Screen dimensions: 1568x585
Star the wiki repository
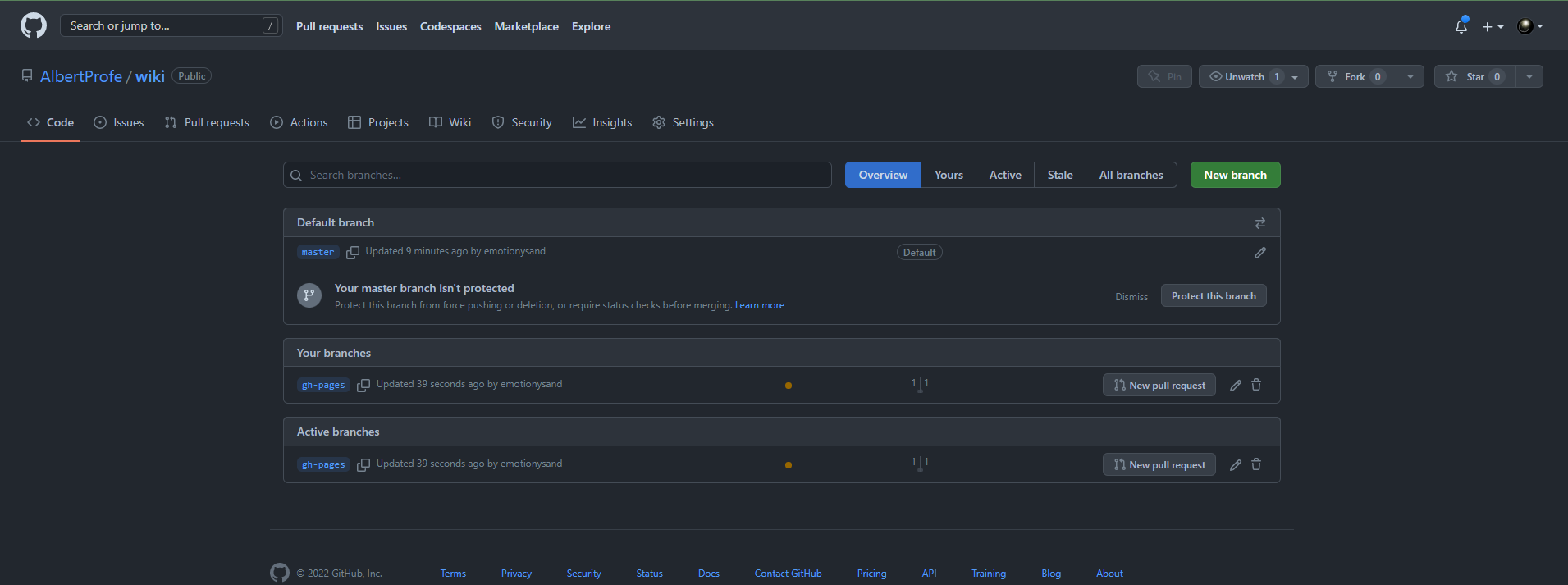1474,76
